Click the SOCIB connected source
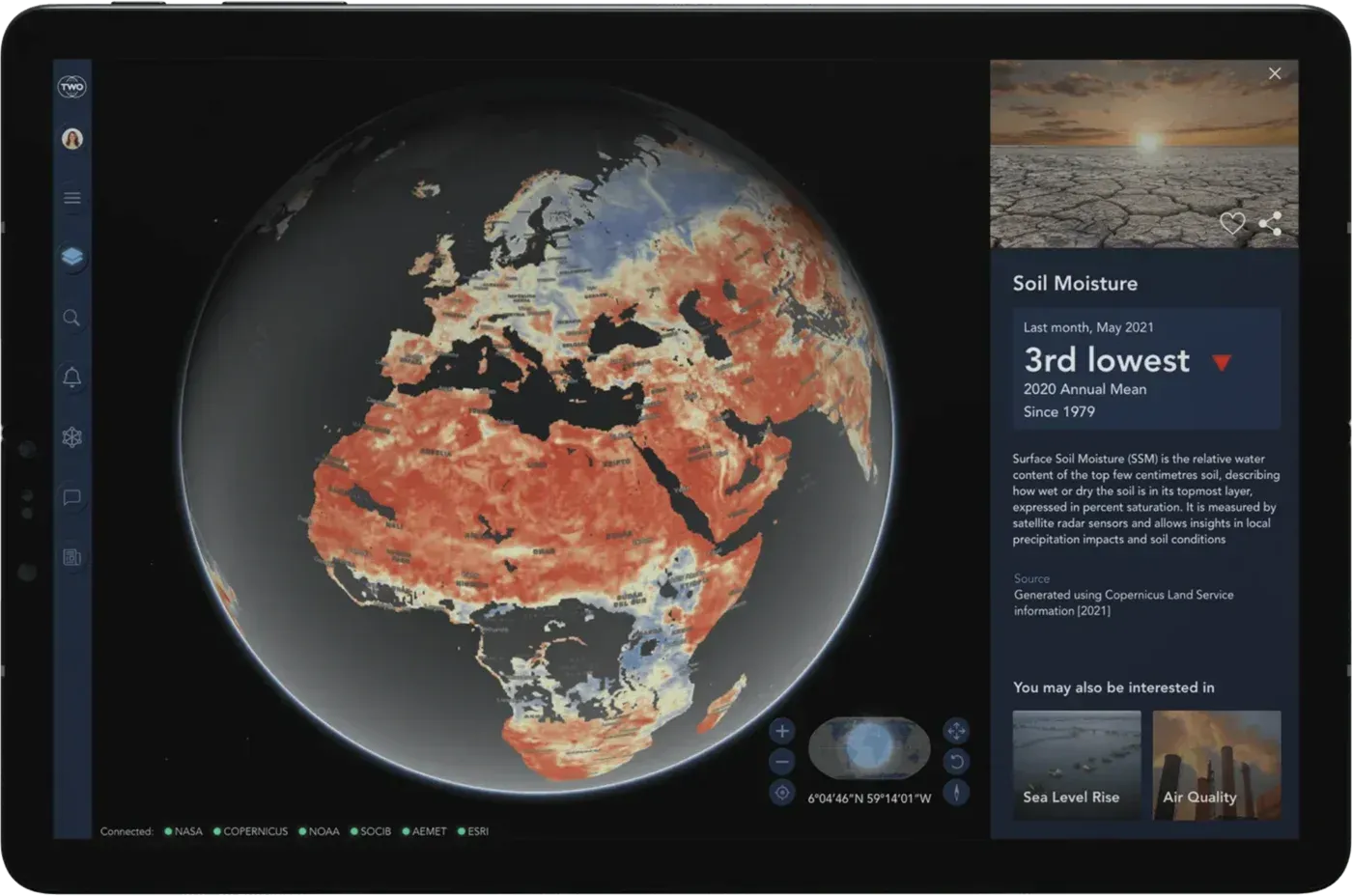Image resolution: width=1352 pixels, height=896 pixels. (371, 831)
